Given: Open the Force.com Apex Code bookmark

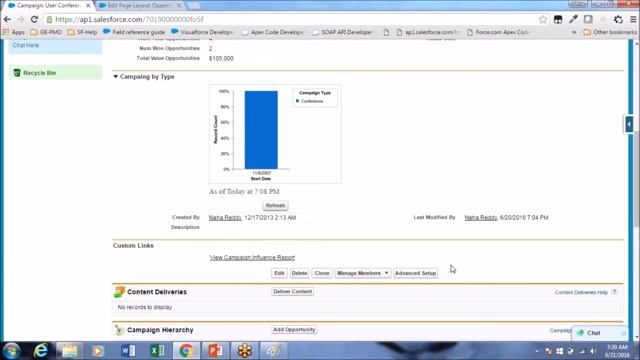Looking at the screenshot, I should 498,32.
